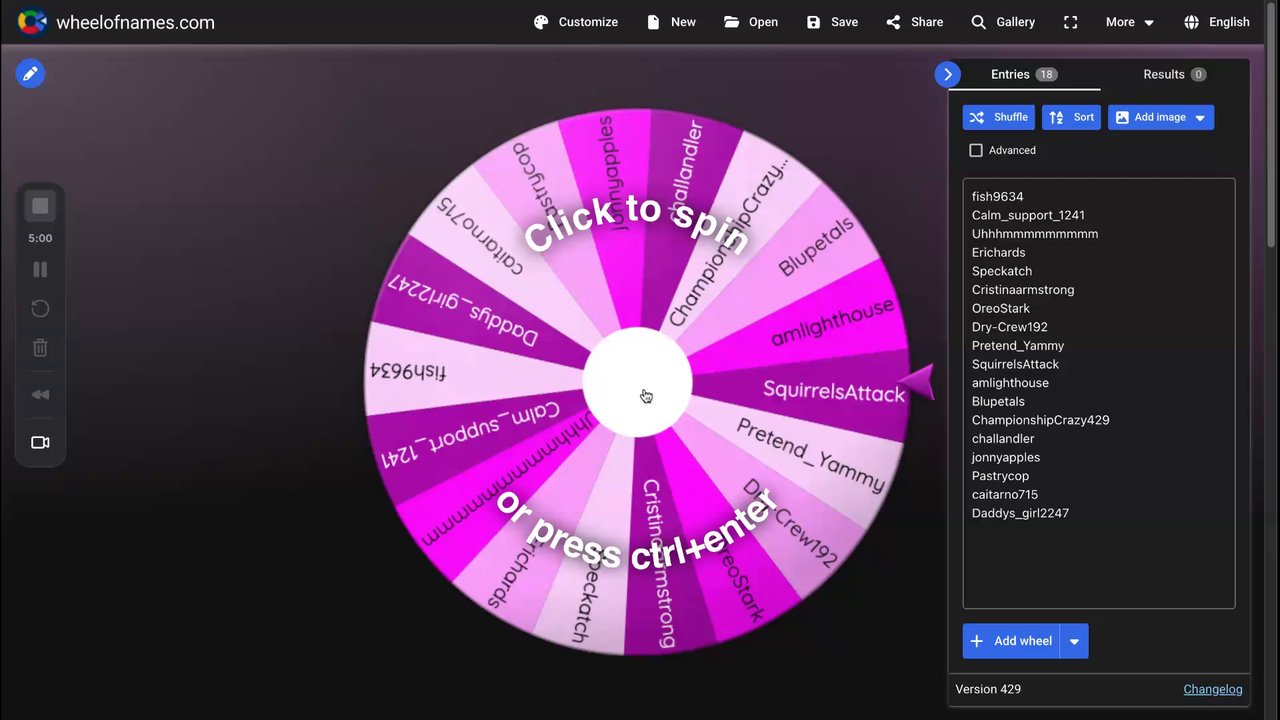The height and width of the screenshot is (720, 1280).
Task: Click the blue pencil edit icon
Action: 30,73
